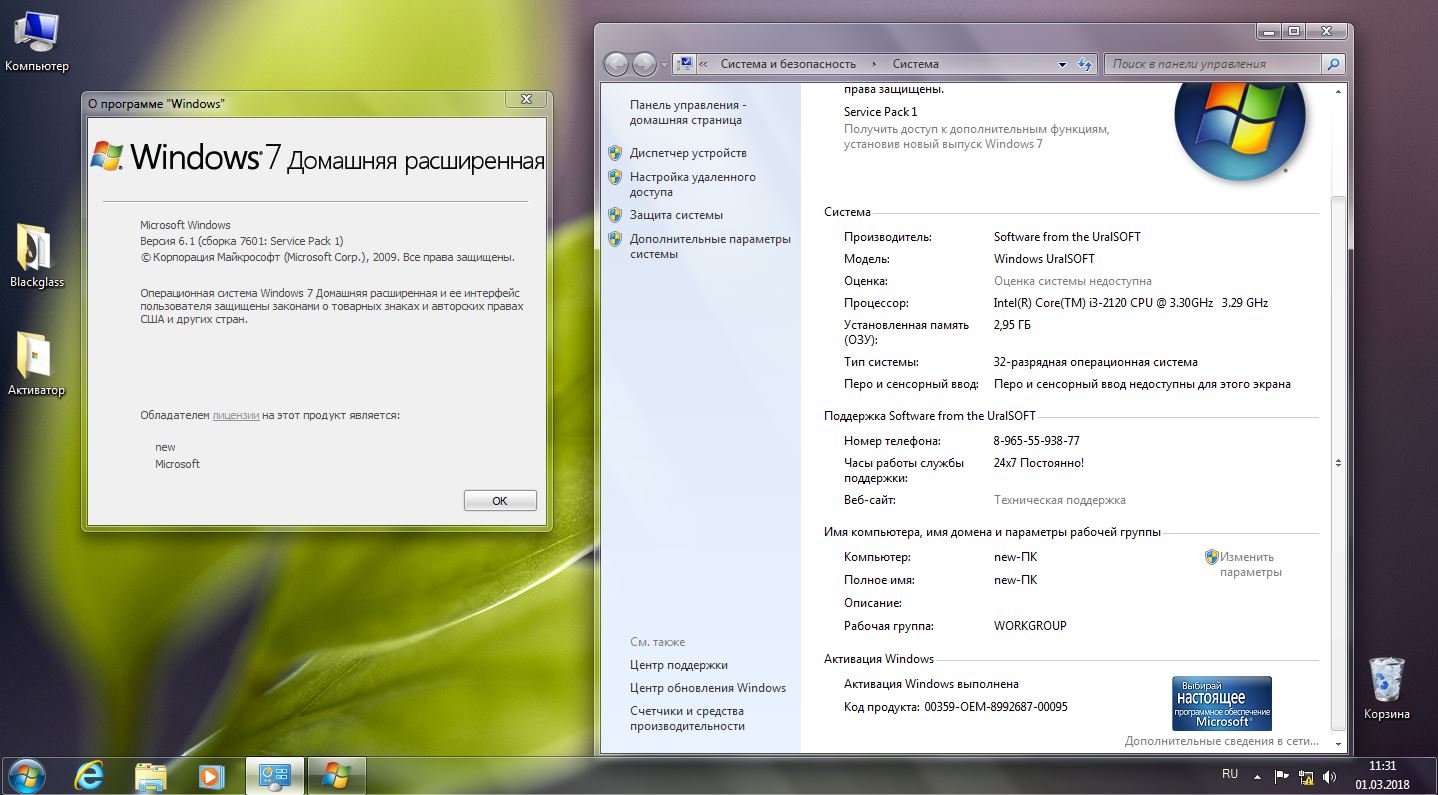Open the Компьютер desktop icon
The width and height of the screenshot is (1438, 795).
(x=36, y=41)
